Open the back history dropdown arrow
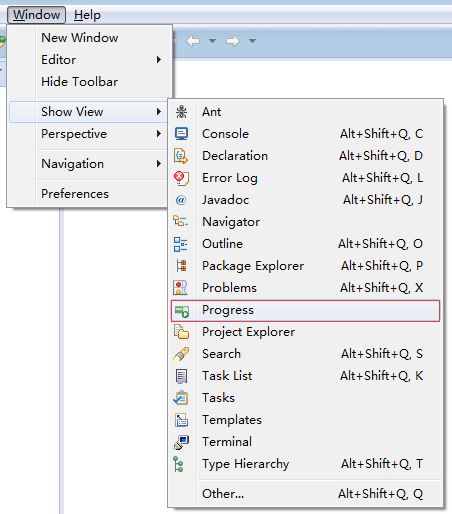This screenshot has width=452, height=514. pos(212,41)
